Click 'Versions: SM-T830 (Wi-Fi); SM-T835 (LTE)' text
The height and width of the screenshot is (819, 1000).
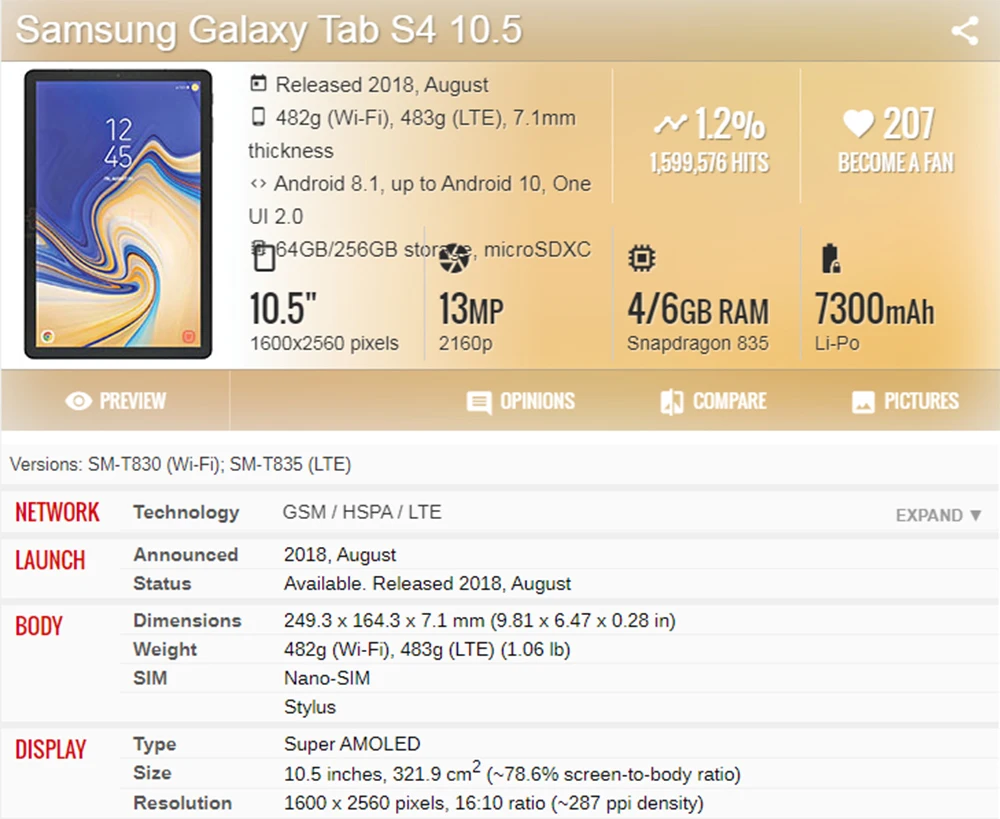coord(180,464)
